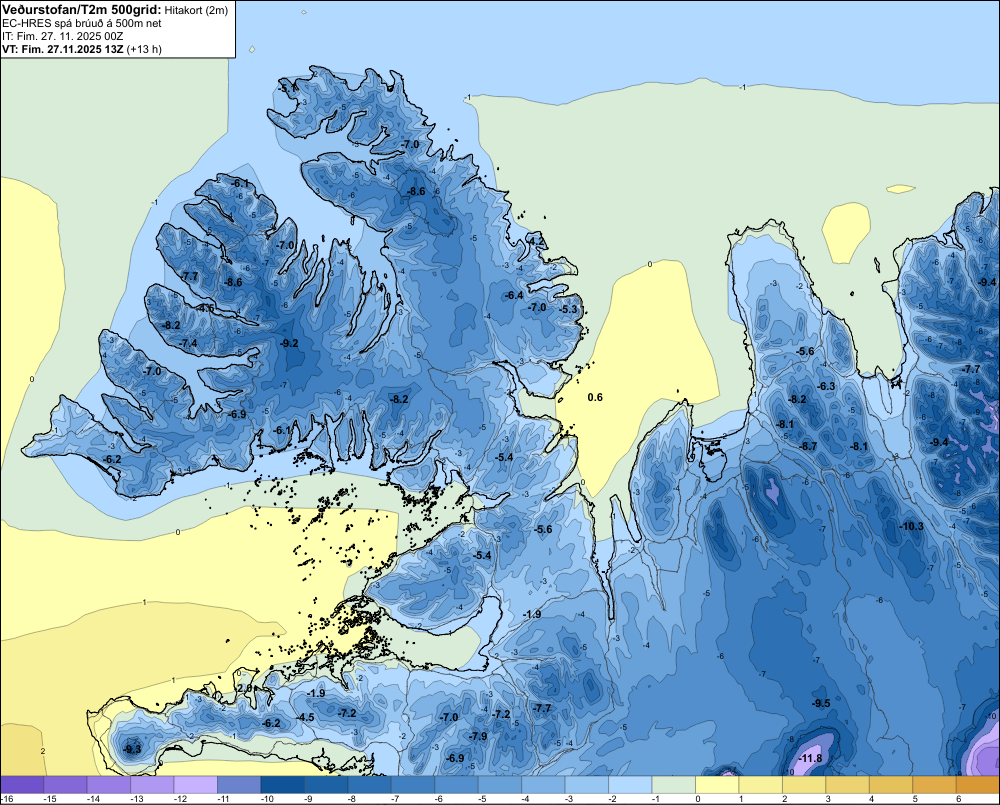This screenshot has height=805, width=1000.
Task: Click the -6.4 temperature label
Action: point(514,295)
